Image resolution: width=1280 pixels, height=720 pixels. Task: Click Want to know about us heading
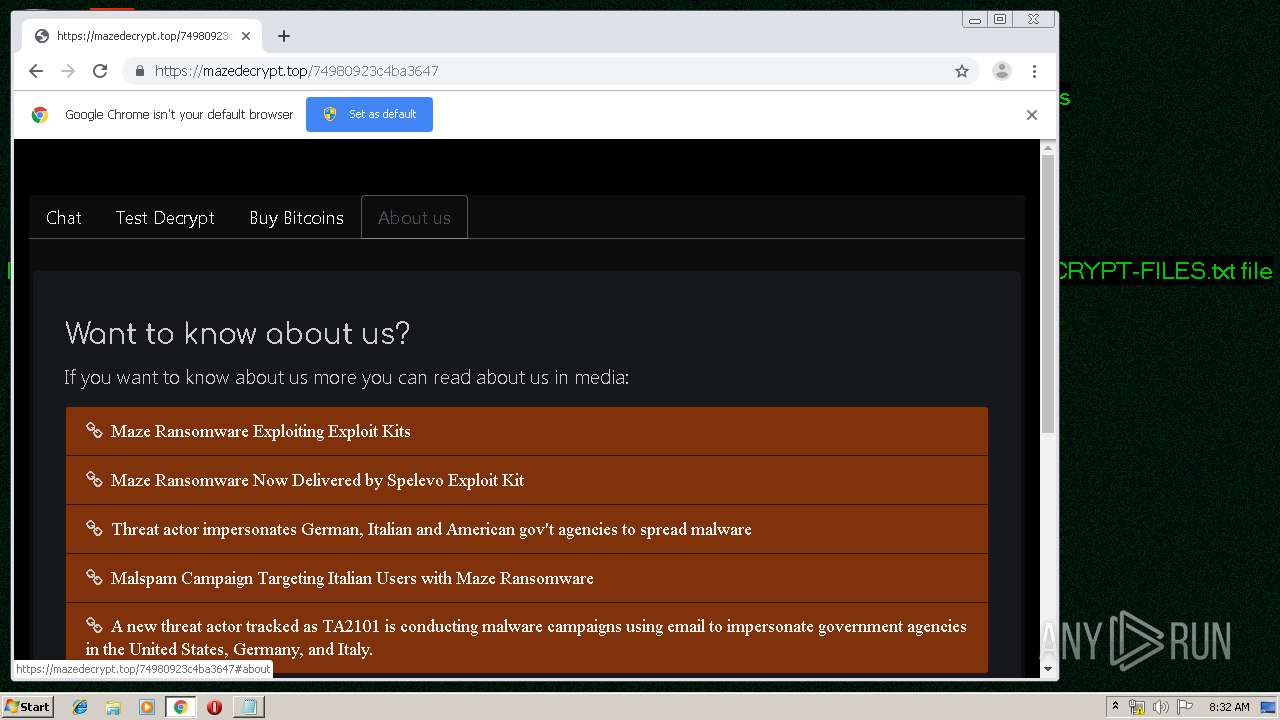click(237, 334)
